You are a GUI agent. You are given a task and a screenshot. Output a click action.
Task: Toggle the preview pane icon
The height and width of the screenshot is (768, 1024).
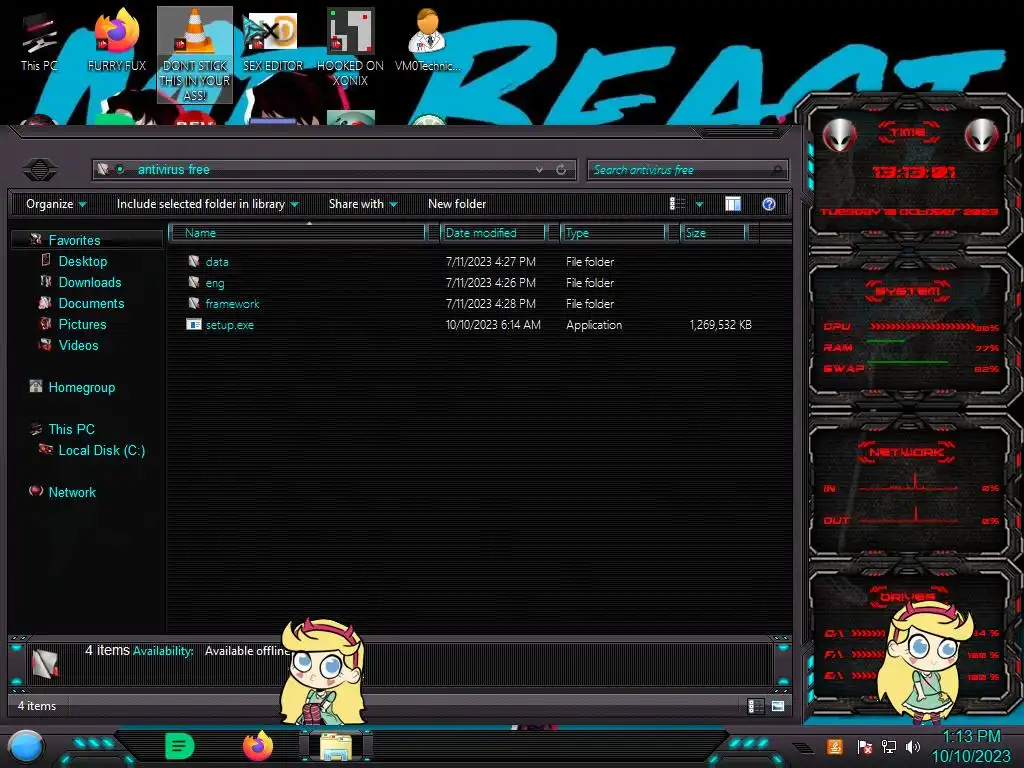[x=733, y=204]
